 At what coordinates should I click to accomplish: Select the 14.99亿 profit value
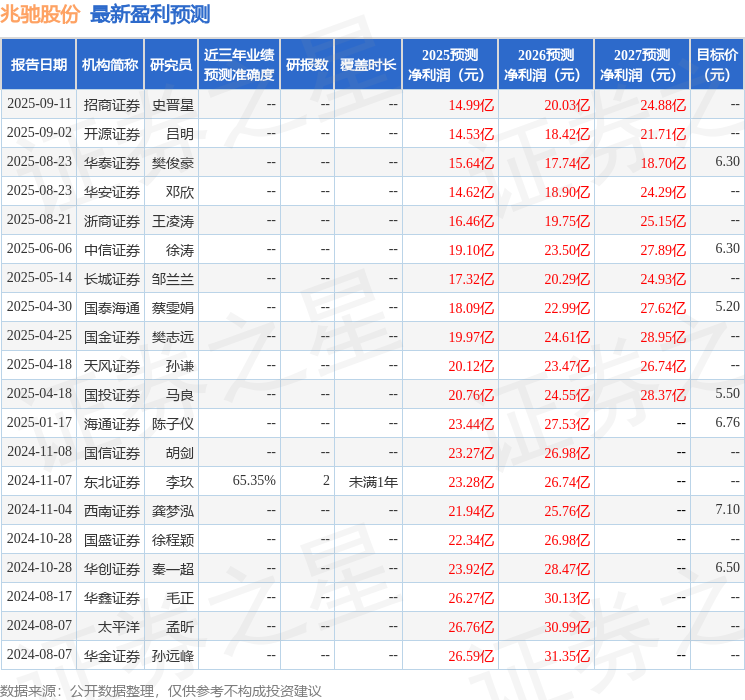point(471,105)
